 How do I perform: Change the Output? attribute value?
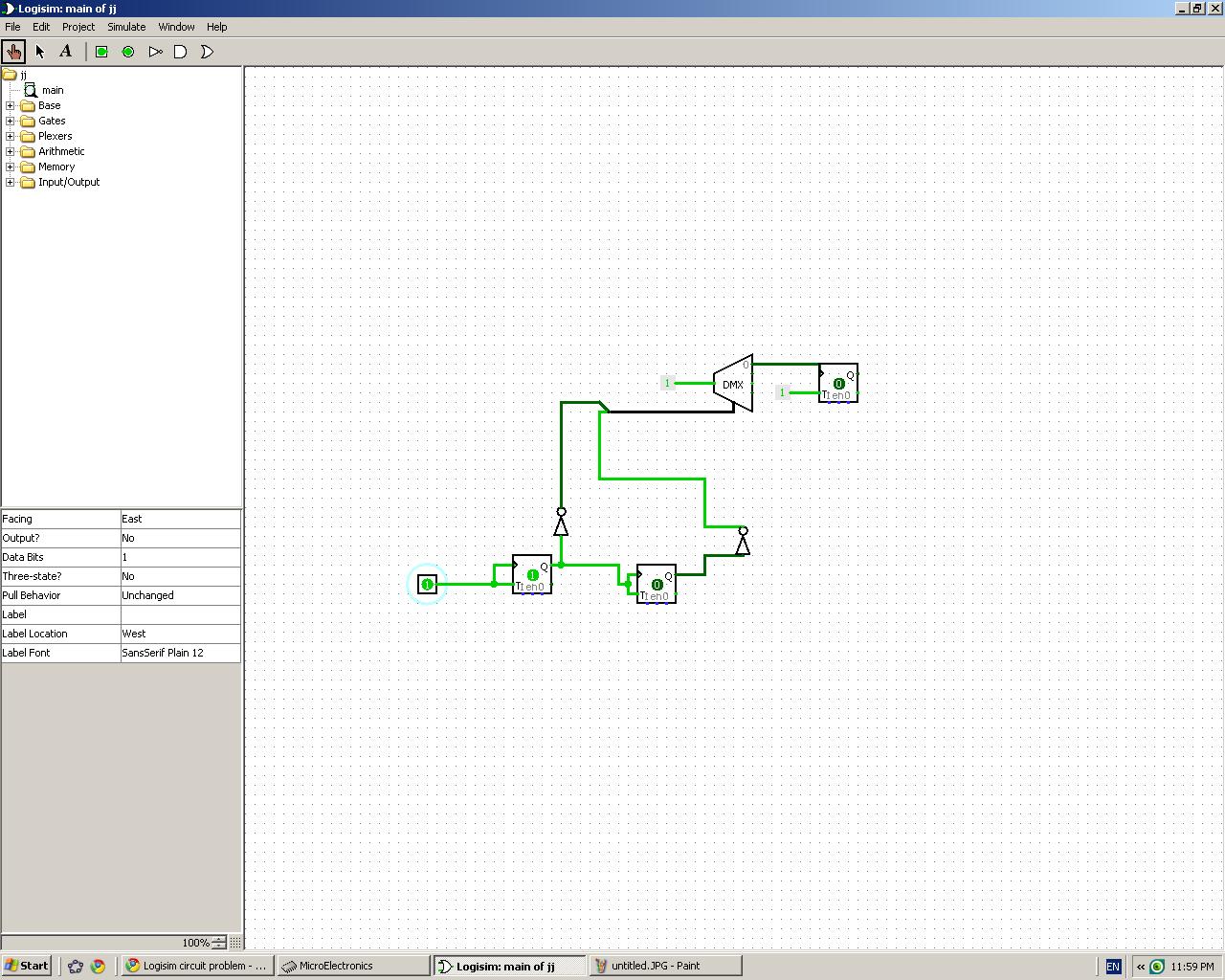[x=180, y=538]
